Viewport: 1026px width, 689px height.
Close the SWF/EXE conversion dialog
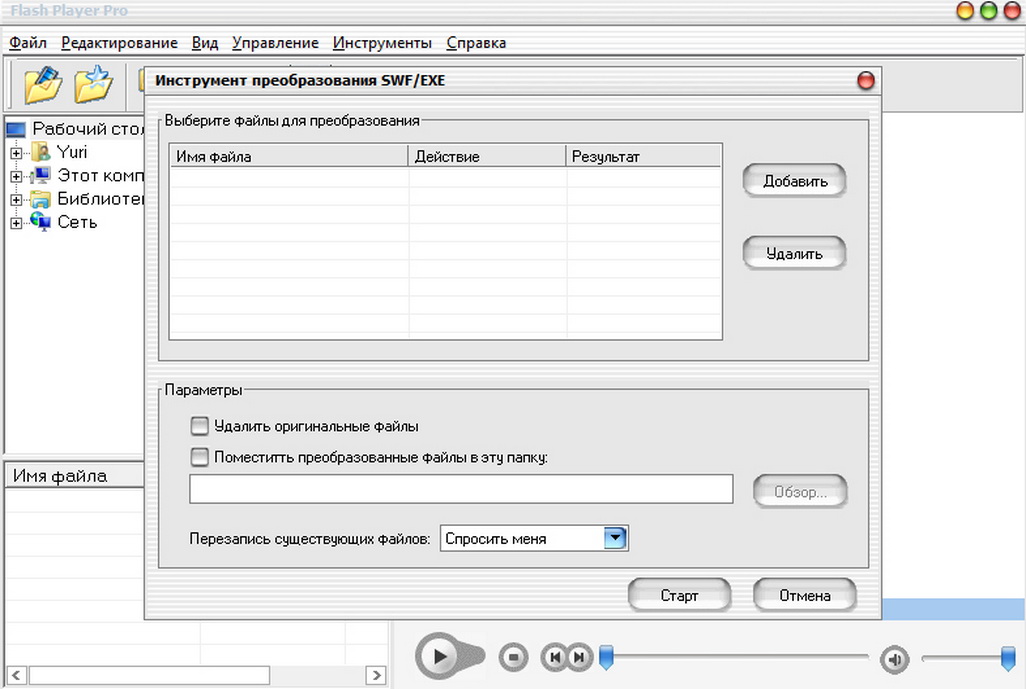(x=866, y=80)
